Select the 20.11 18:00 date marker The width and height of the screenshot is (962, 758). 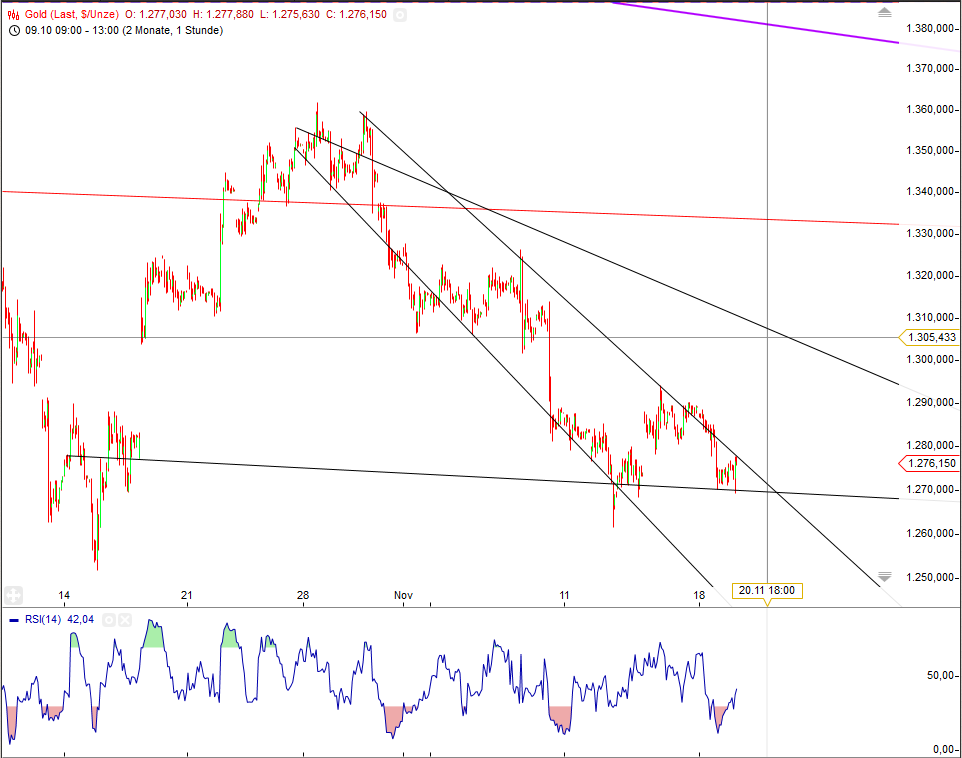tap(768, 590)
